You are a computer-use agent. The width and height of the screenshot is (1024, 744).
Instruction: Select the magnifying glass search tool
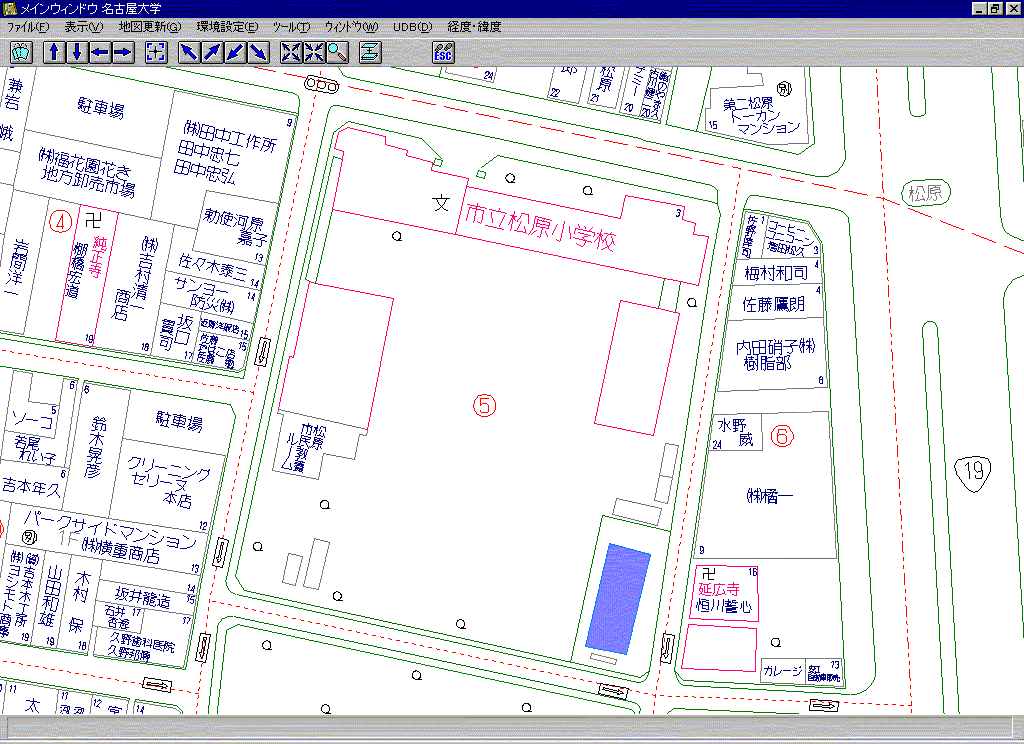coord(337,52)
